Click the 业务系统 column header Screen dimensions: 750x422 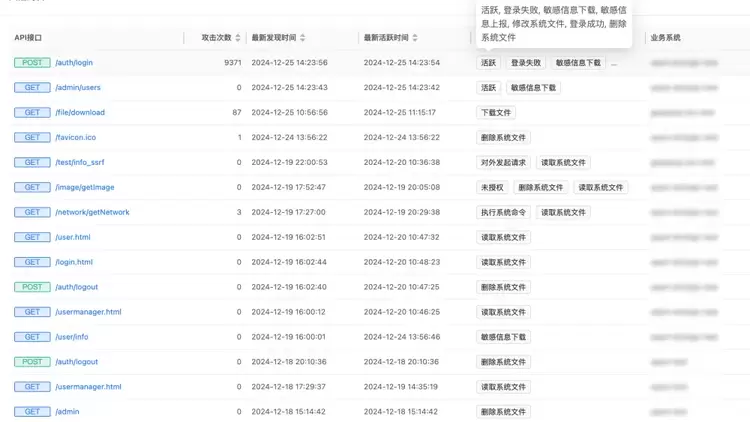(x=665, y=38)
